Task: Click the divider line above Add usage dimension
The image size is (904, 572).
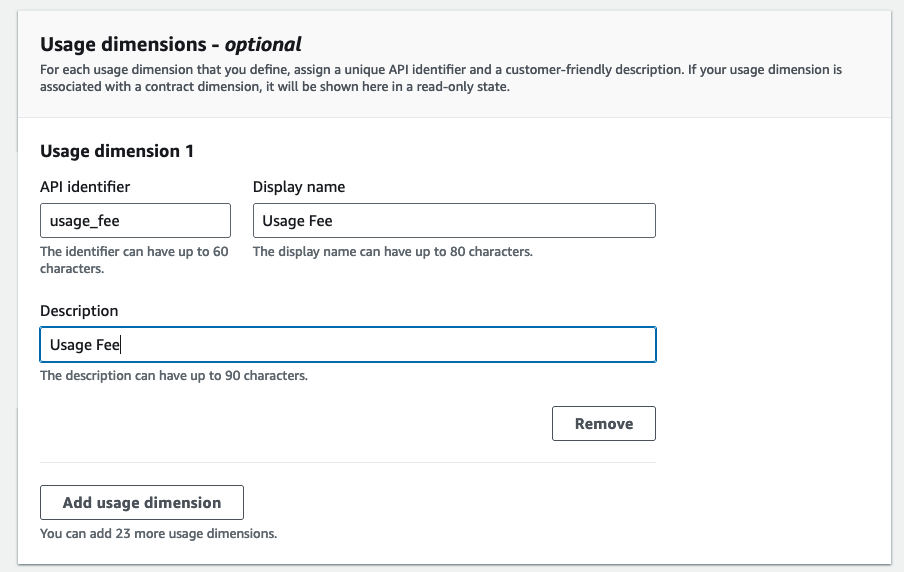Action: [x=347, y=462]
